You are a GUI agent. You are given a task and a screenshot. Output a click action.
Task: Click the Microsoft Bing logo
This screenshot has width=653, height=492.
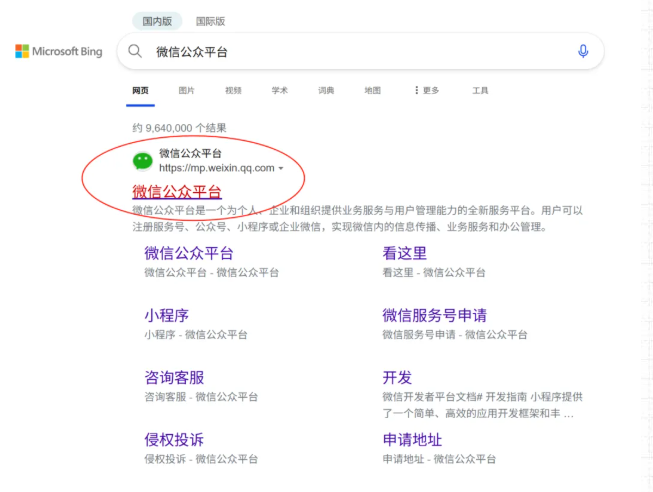[x=59, y=51]
